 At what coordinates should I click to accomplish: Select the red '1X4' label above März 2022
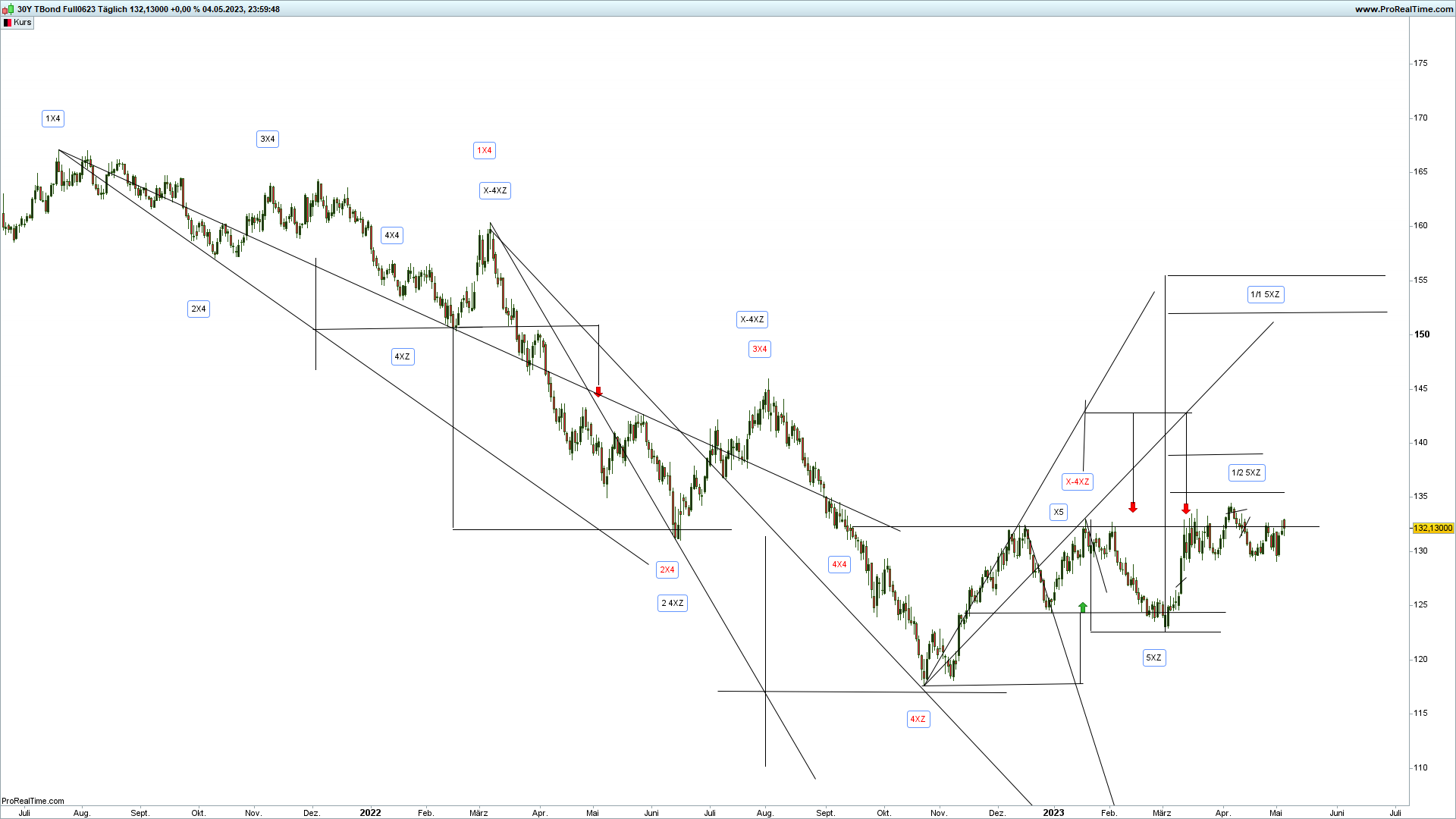484,150
